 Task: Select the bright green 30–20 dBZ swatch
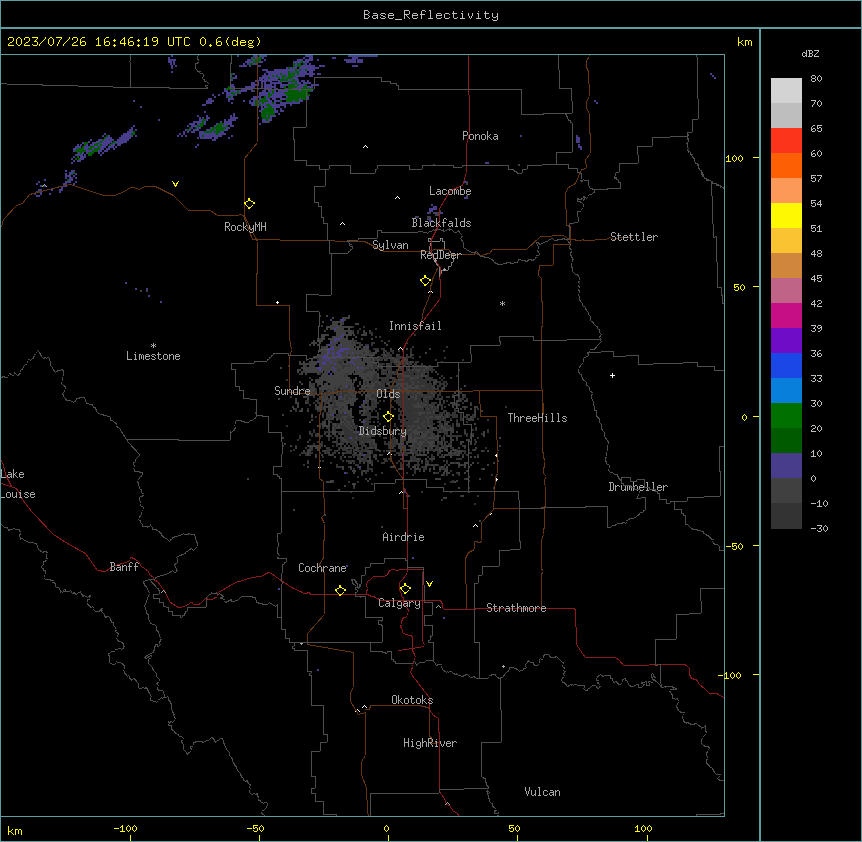click(786, 416)
